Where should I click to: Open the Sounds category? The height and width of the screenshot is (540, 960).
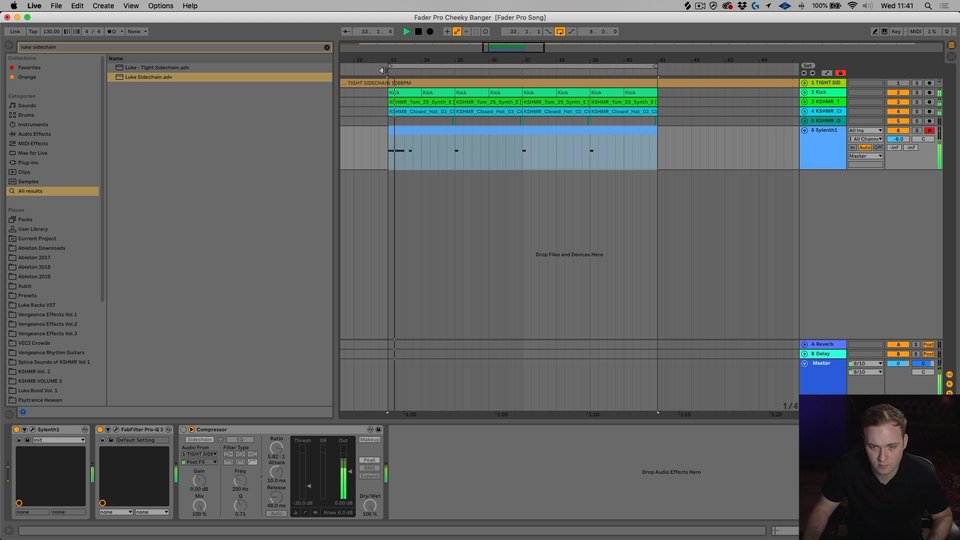click(26, 105)
